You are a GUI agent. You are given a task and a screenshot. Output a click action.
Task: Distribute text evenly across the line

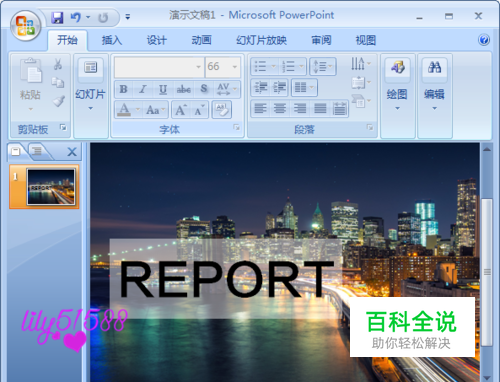[339, 108]
